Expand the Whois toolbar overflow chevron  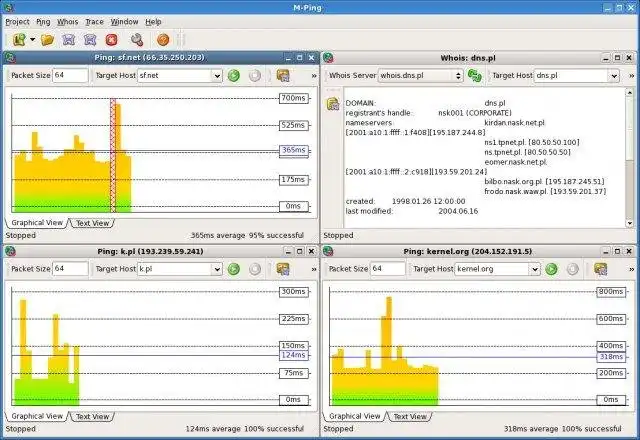click(x=631, y=76)
